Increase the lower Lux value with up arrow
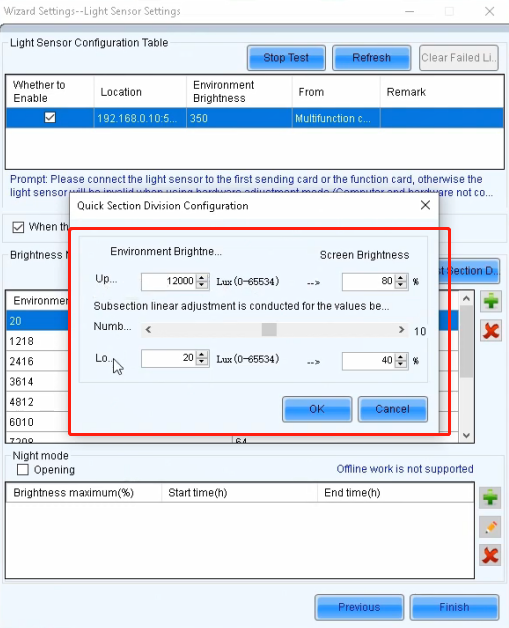This screenshot has height=628, width=509. point(203,354)
